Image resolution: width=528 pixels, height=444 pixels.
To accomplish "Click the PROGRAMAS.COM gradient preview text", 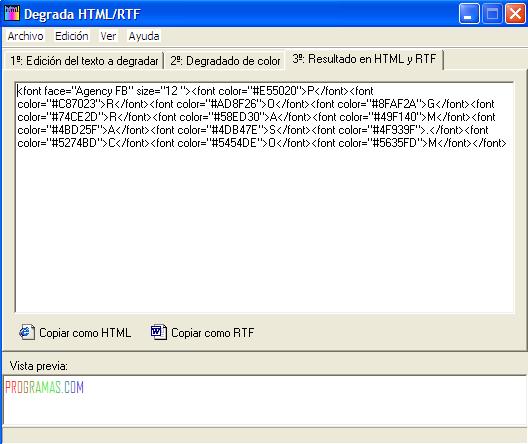I will coord(44,387).
